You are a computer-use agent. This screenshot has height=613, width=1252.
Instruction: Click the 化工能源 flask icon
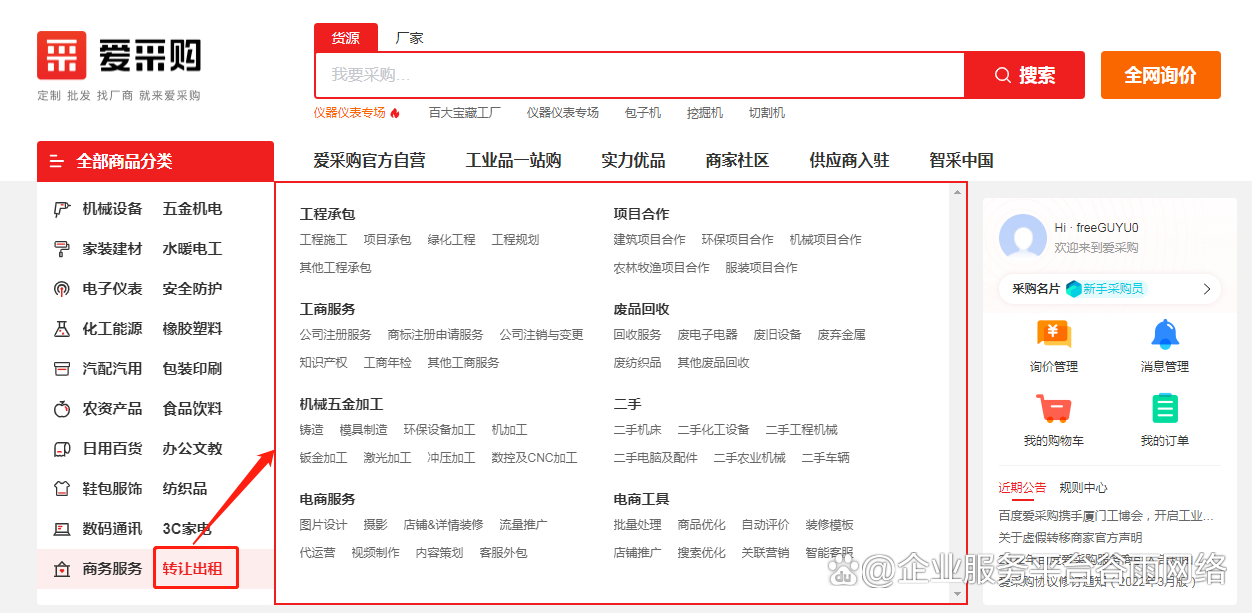tap(62, 329)
